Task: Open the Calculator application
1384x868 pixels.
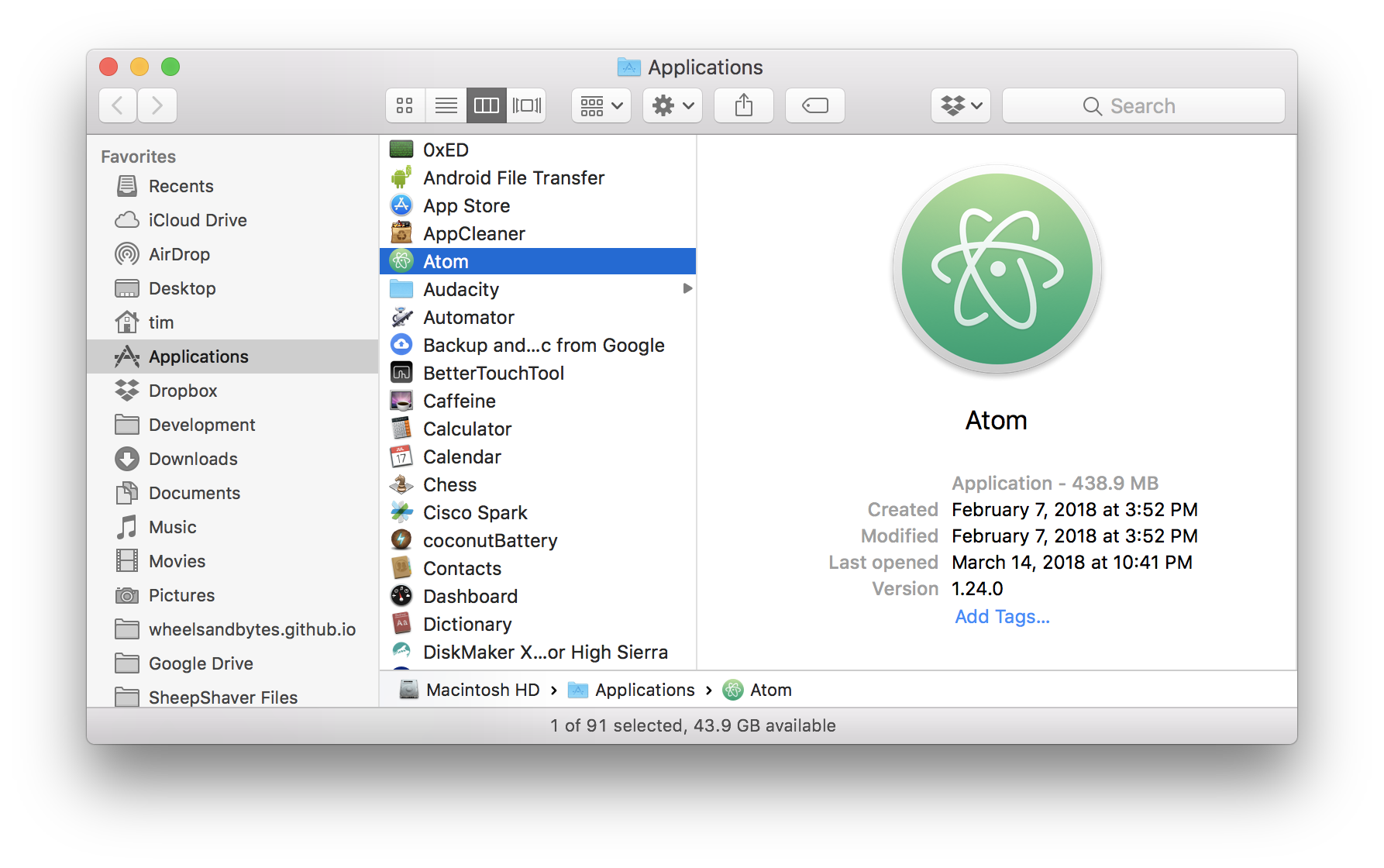Action: point(467,429)
